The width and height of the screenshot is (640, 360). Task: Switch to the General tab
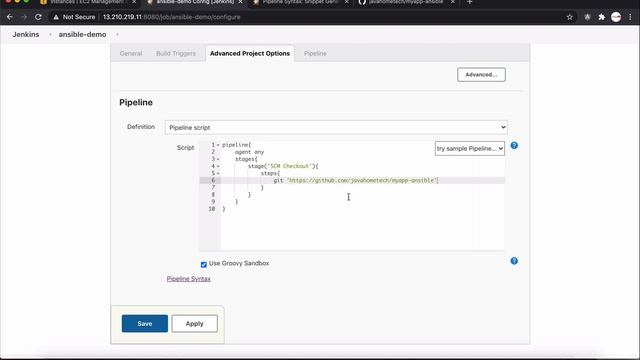click(x=131, y=53)
